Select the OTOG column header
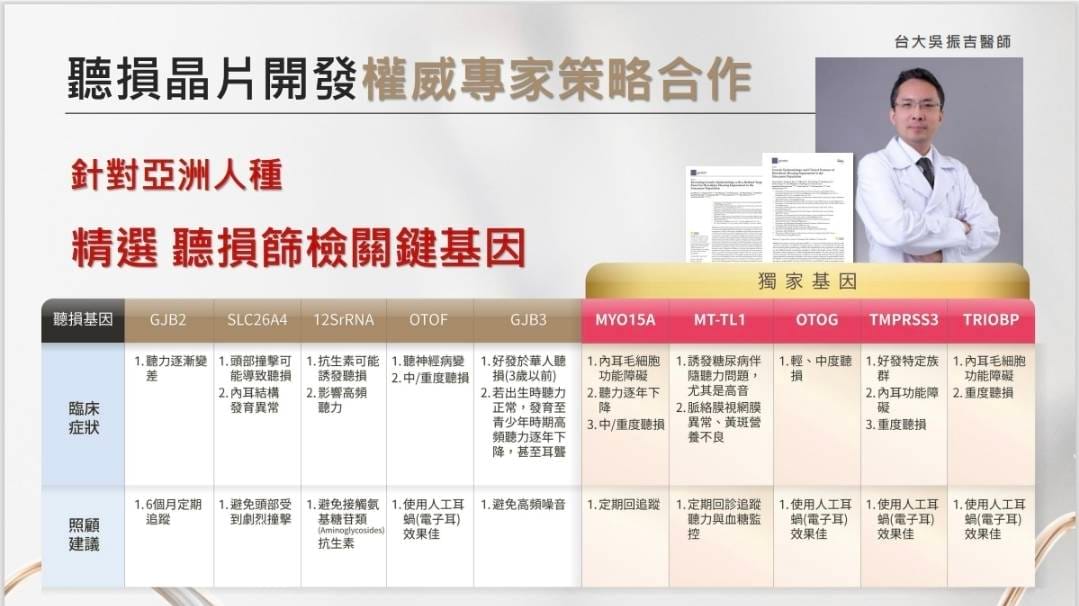 tap(816, 321)
